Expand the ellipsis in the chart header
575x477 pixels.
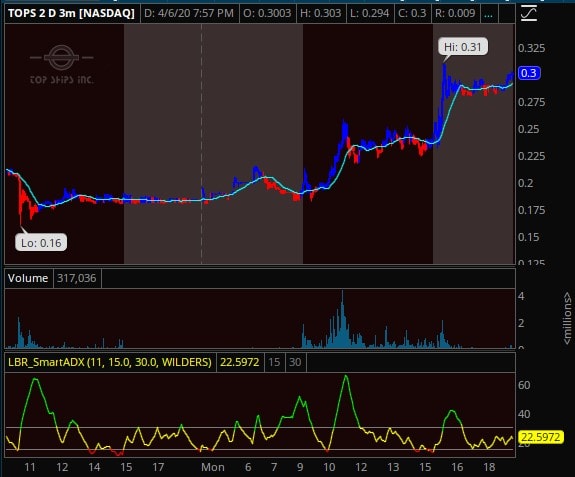tap(488, 14)
